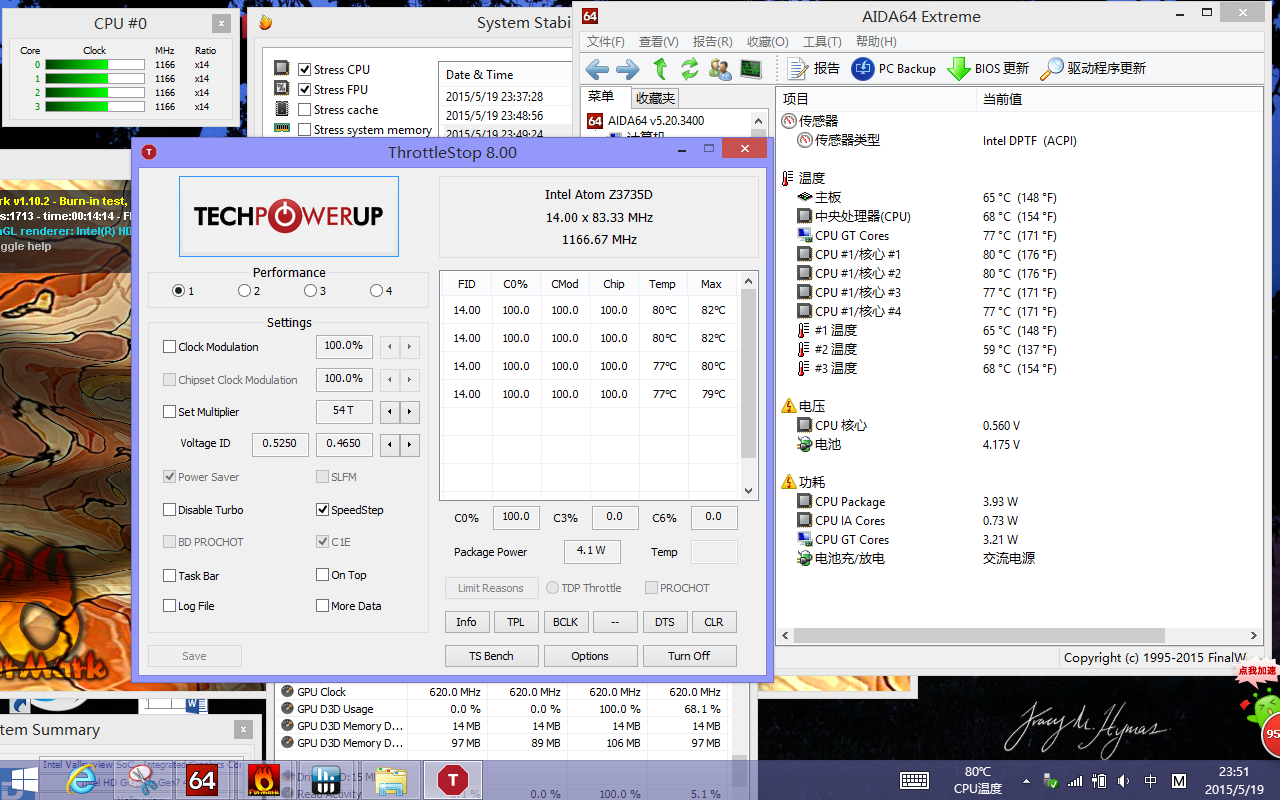Click the taskbar icon between FurMark and File Explorer
The width and height of the screenshot is (1280, 800).
click(324, 780)
